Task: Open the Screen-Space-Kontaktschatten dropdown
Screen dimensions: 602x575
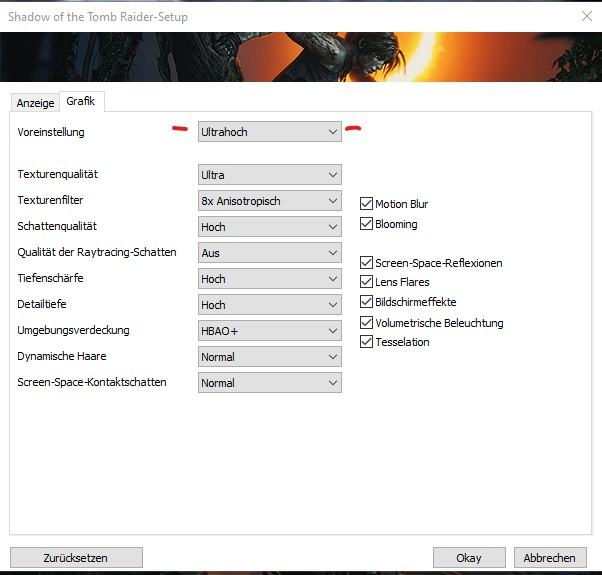Action: tap(270, 383)
